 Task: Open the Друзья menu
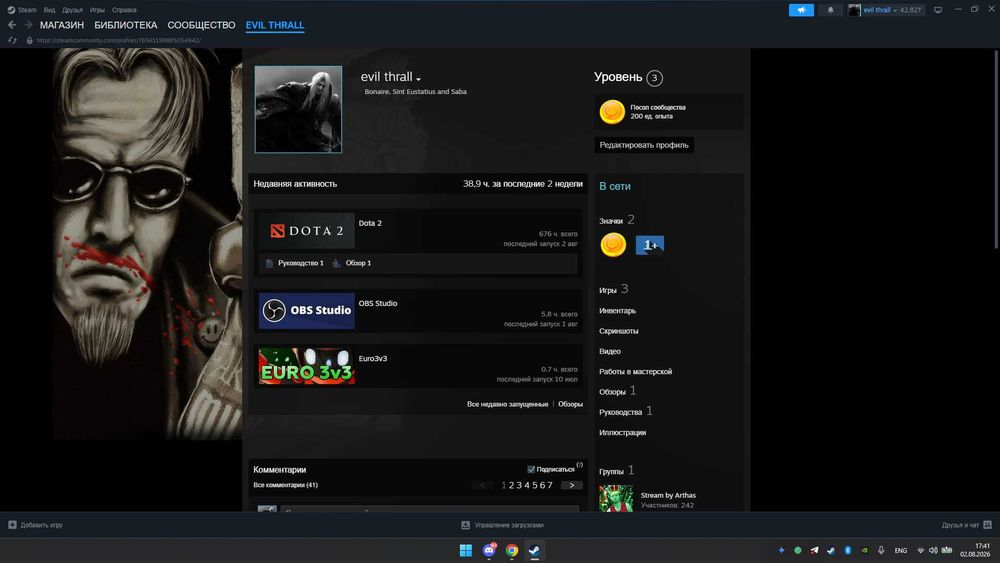click(x=72, y=10)
